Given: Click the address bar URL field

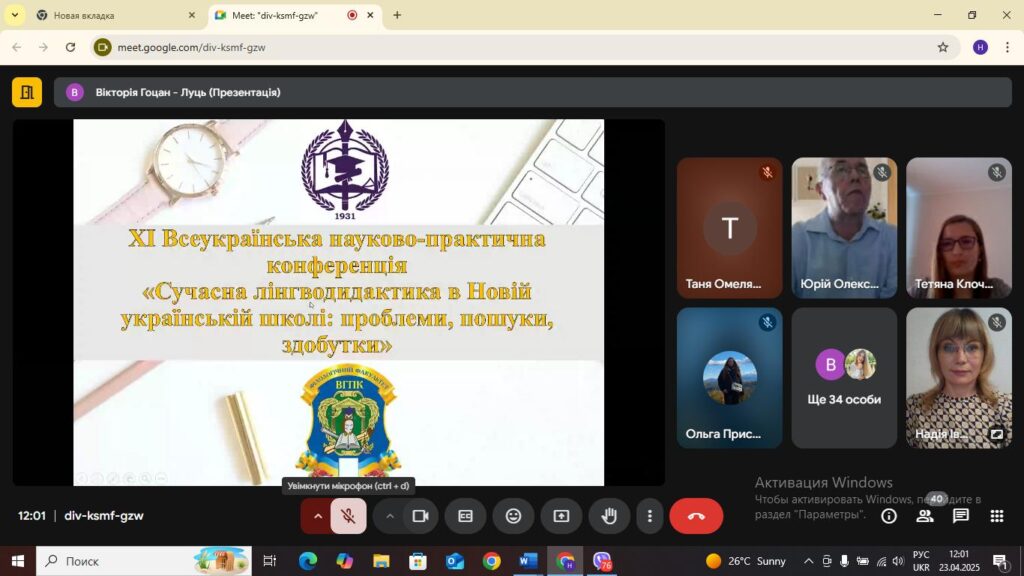Looking at the screenshot, I should [x=526, y=47].
